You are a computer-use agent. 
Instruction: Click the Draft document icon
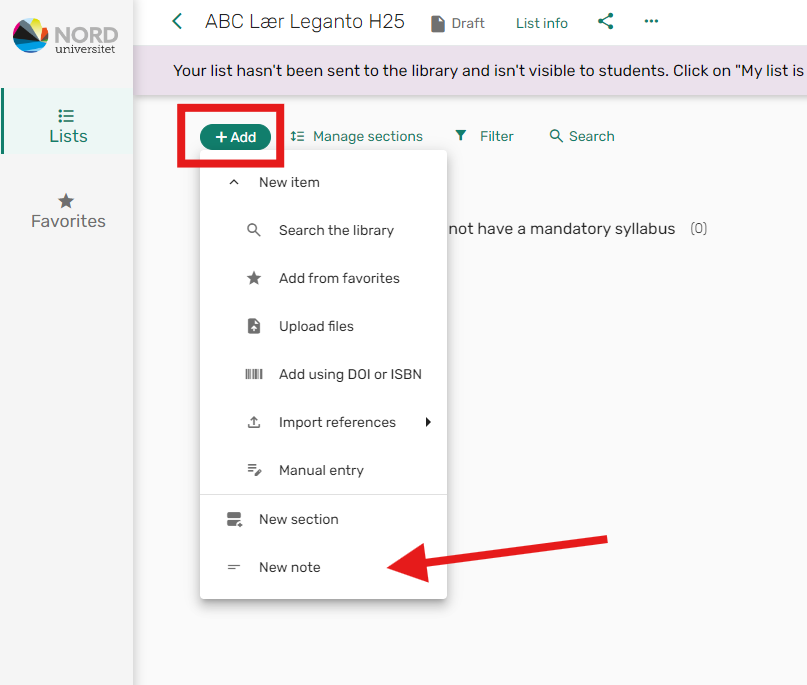[x=437, y=24]
